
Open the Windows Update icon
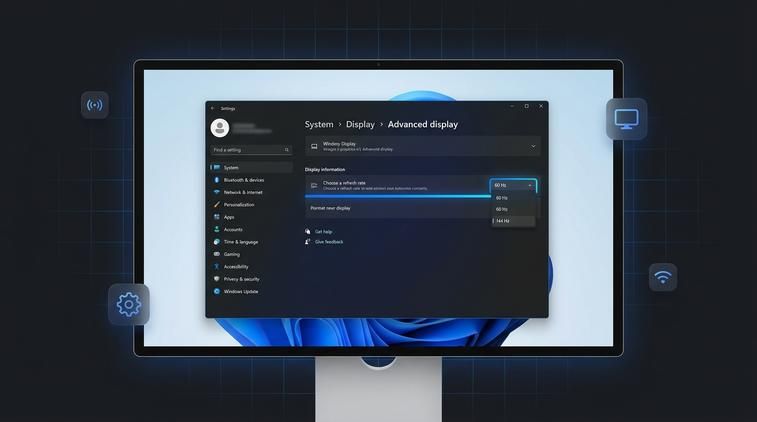(x=216, y=291)
